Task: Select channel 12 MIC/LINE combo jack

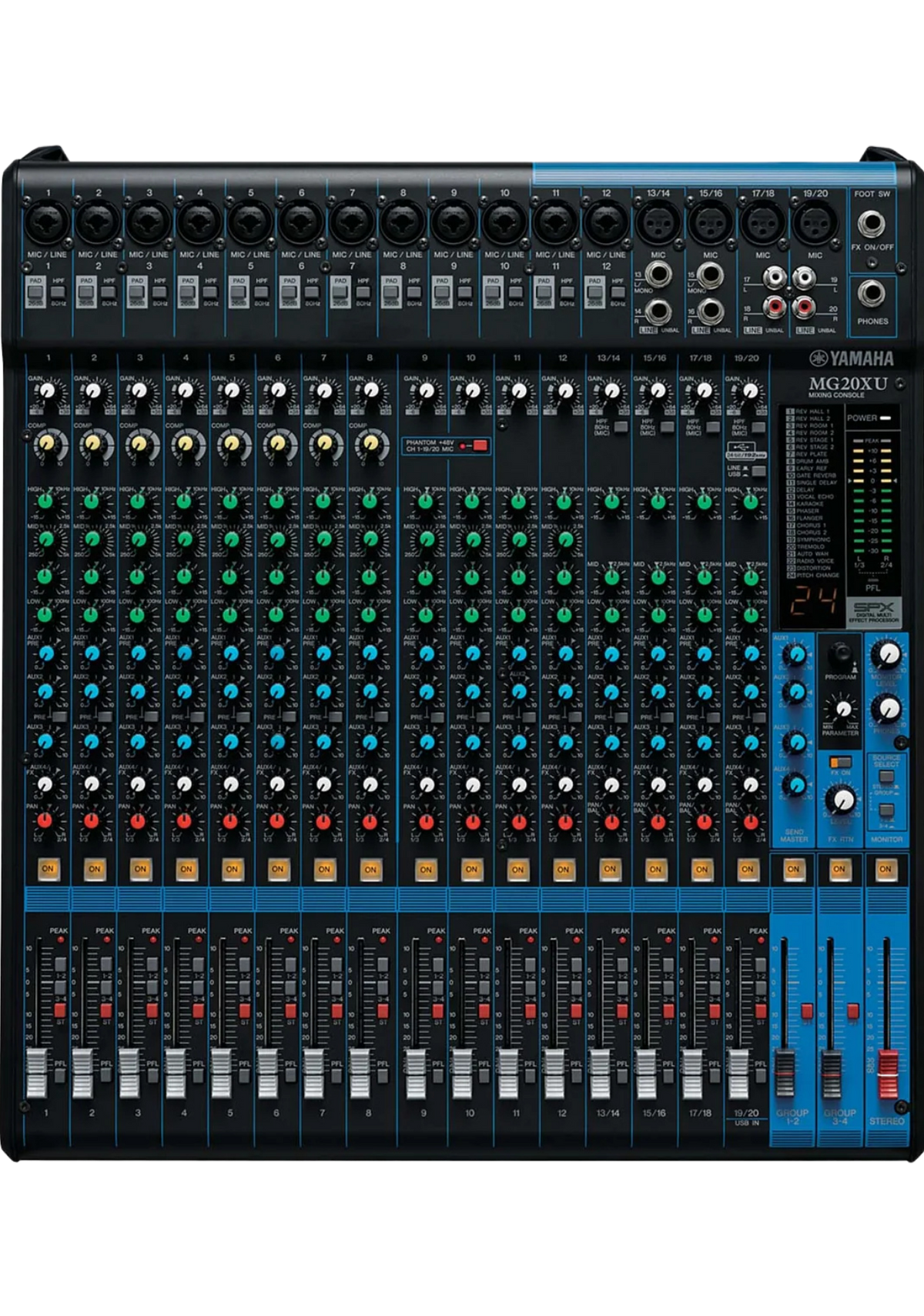Action: (606, 222)
